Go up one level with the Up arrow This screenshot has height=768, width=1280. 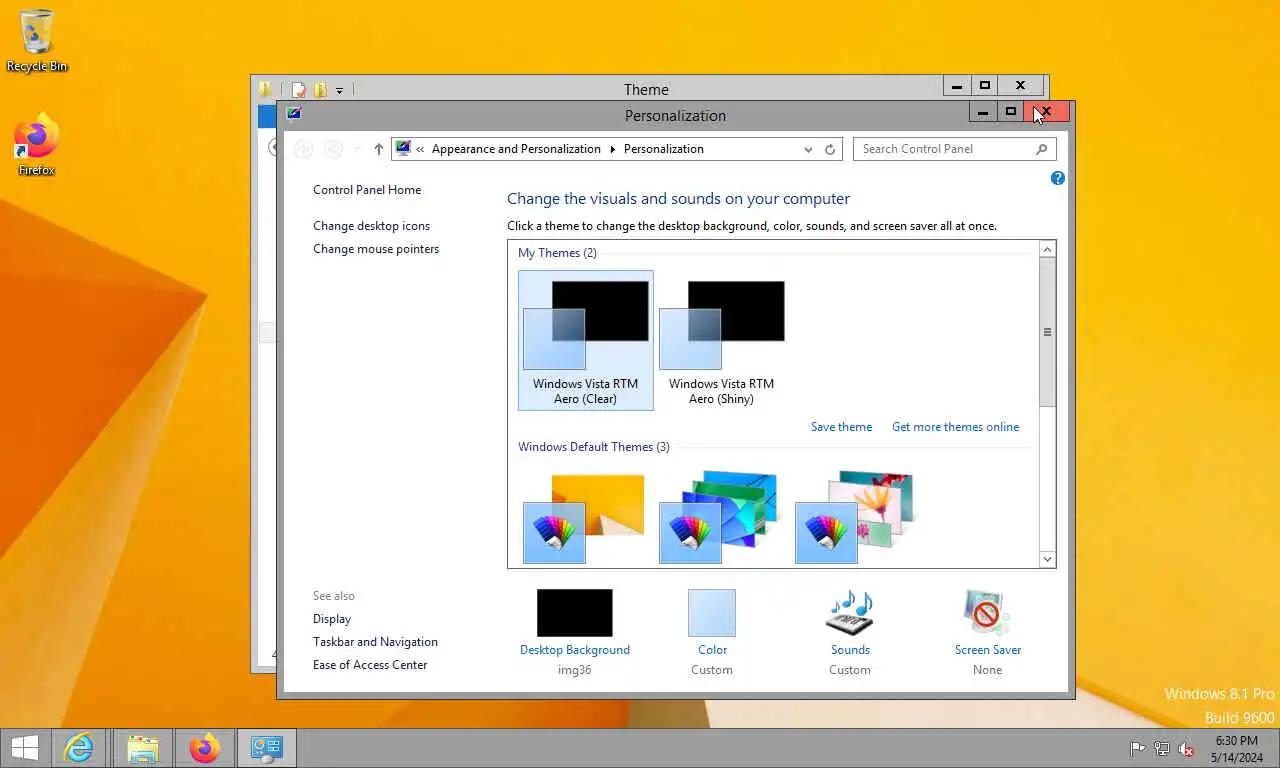[x=378, y=149]
